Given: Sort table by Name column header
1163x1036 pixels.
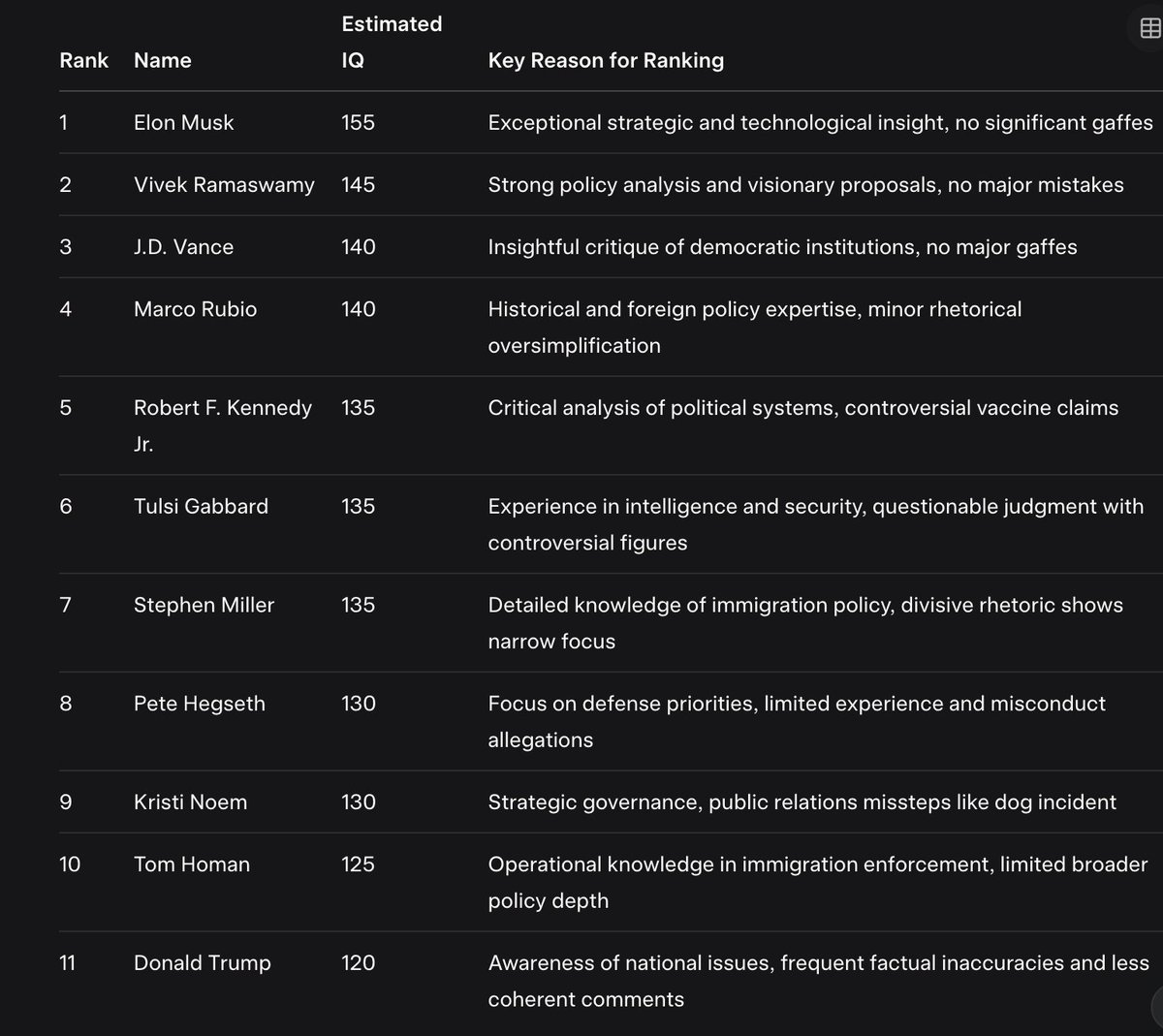Looking at the screenshot, I should click(162, 60).
